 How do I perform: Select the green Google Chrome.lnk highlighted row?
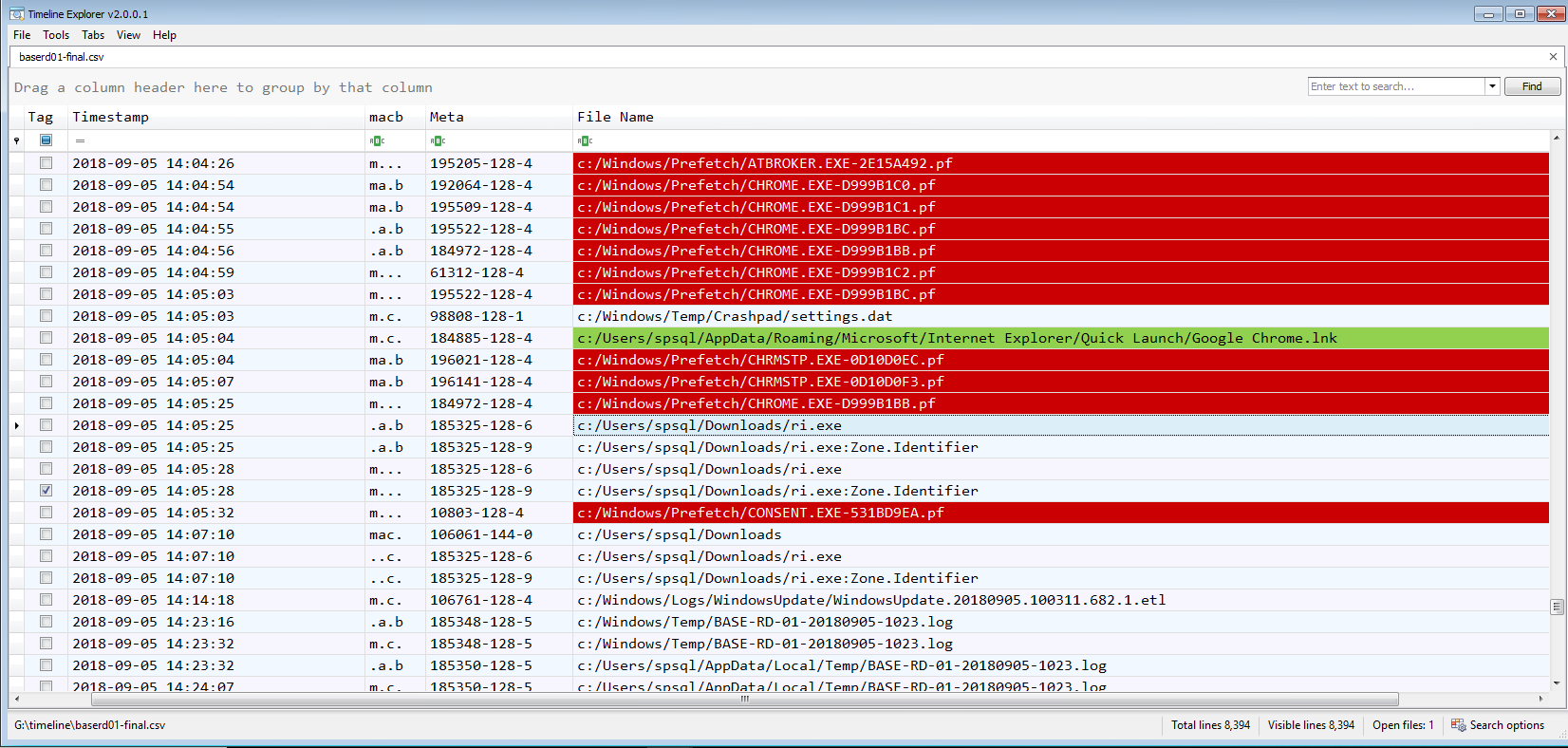[x=957, y=338]
